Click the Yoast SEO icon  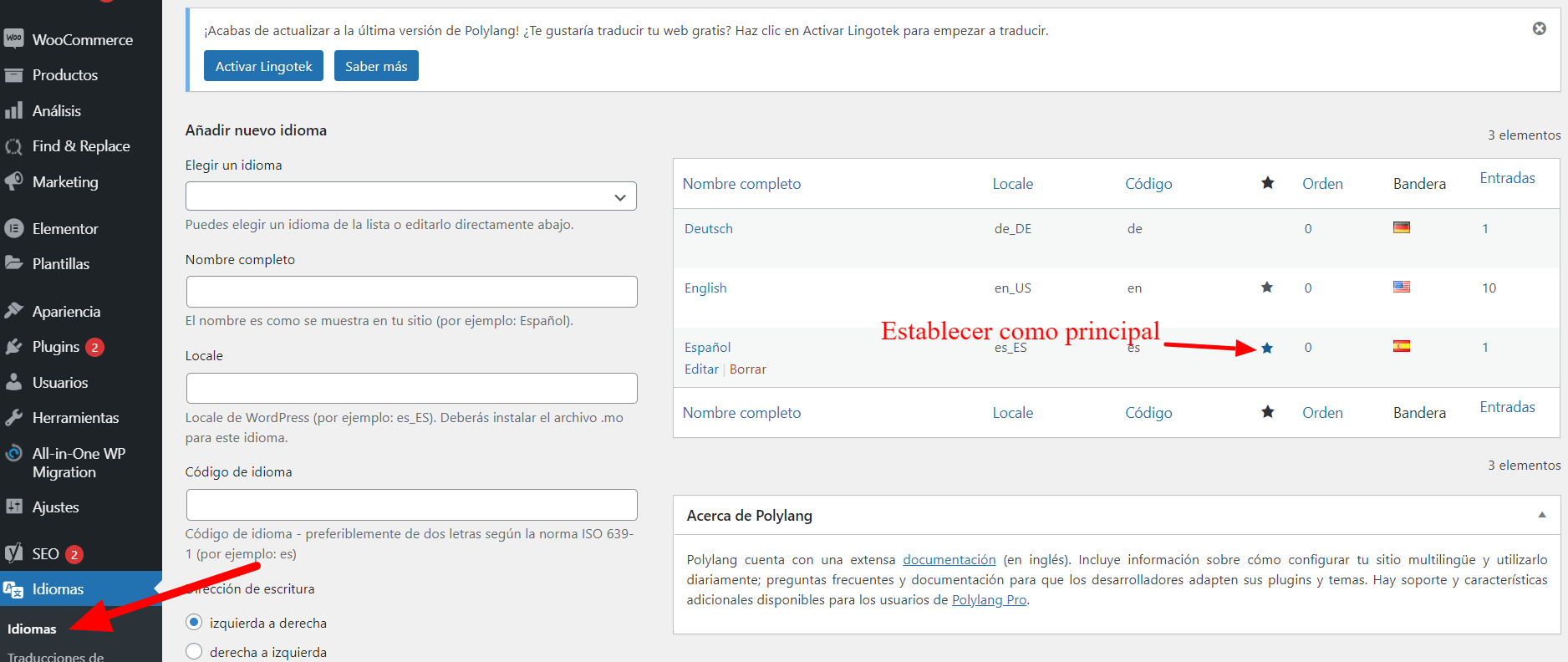pos(13,553)
